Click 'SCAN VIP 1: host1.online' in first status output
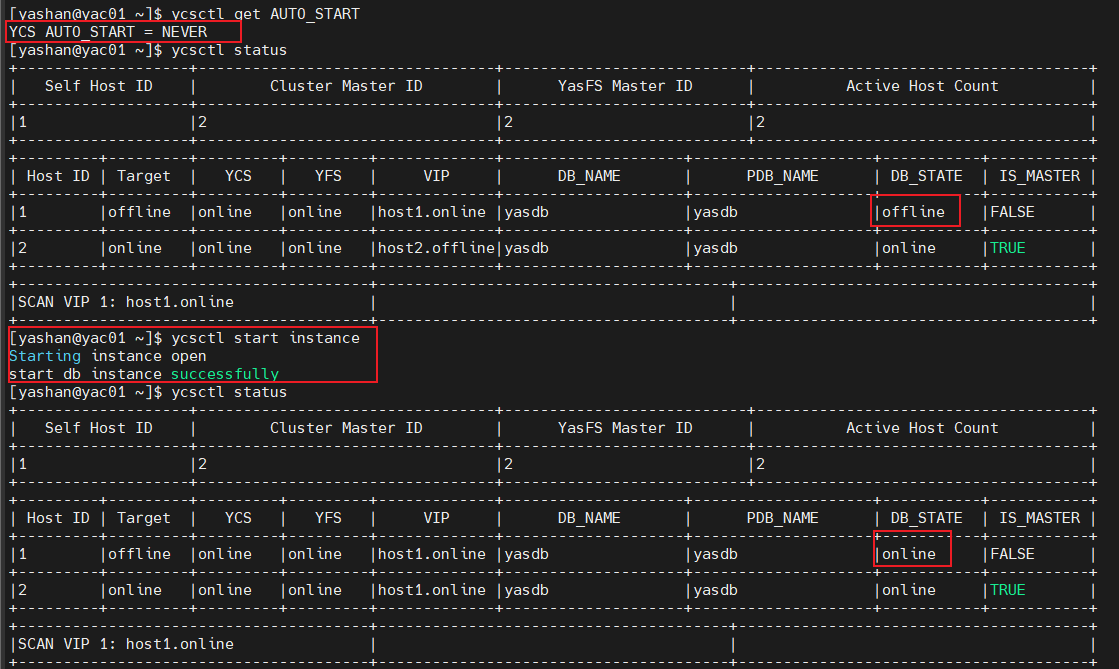This screenshot has height=669, width=1119. (126, 302)
